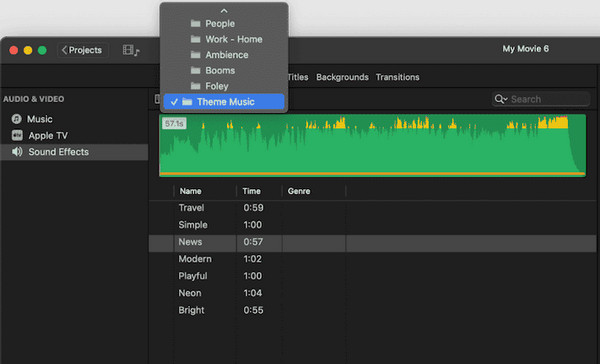Select the Bright track row
This screenshot has width=600, height=364.
coord(372,310)
